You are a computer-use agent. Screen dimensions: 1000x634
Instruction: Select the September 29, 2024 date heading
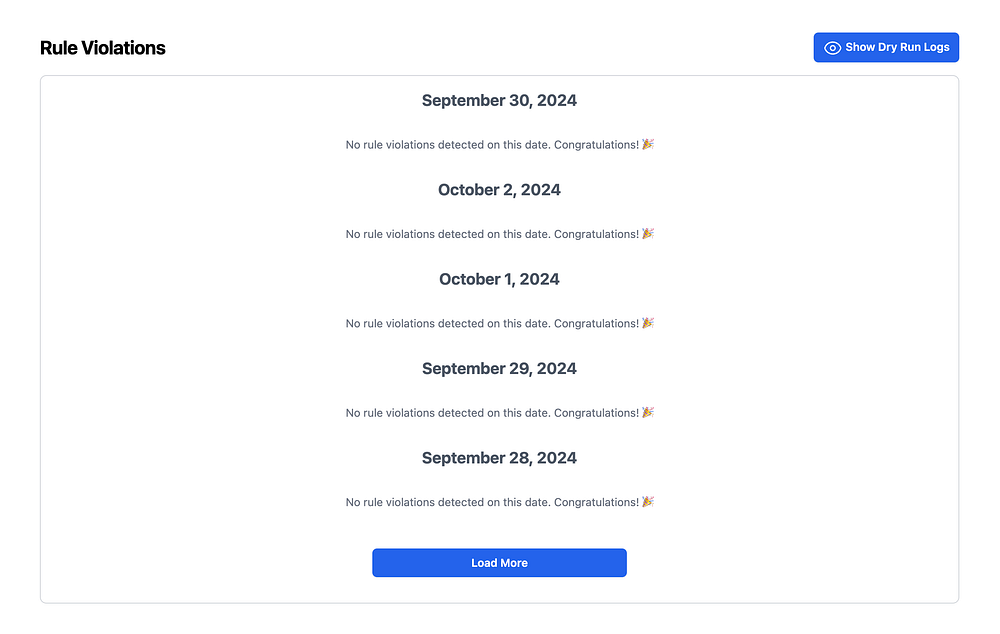tap(499, 368)
